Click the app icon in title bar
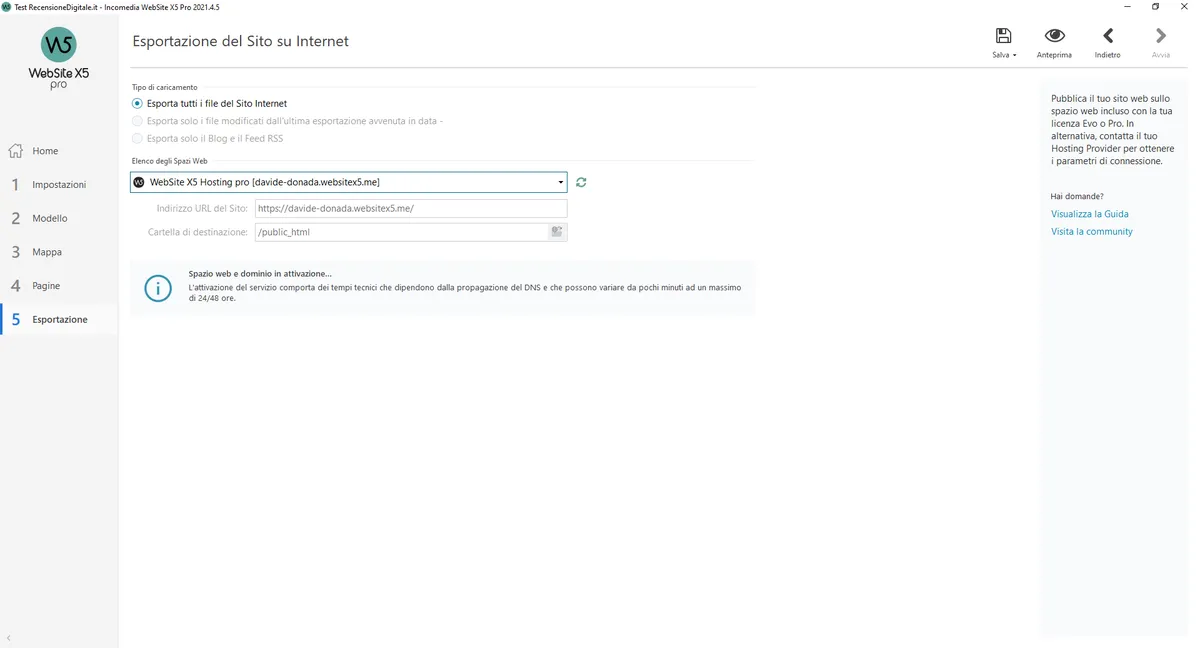 coord(7,7)
